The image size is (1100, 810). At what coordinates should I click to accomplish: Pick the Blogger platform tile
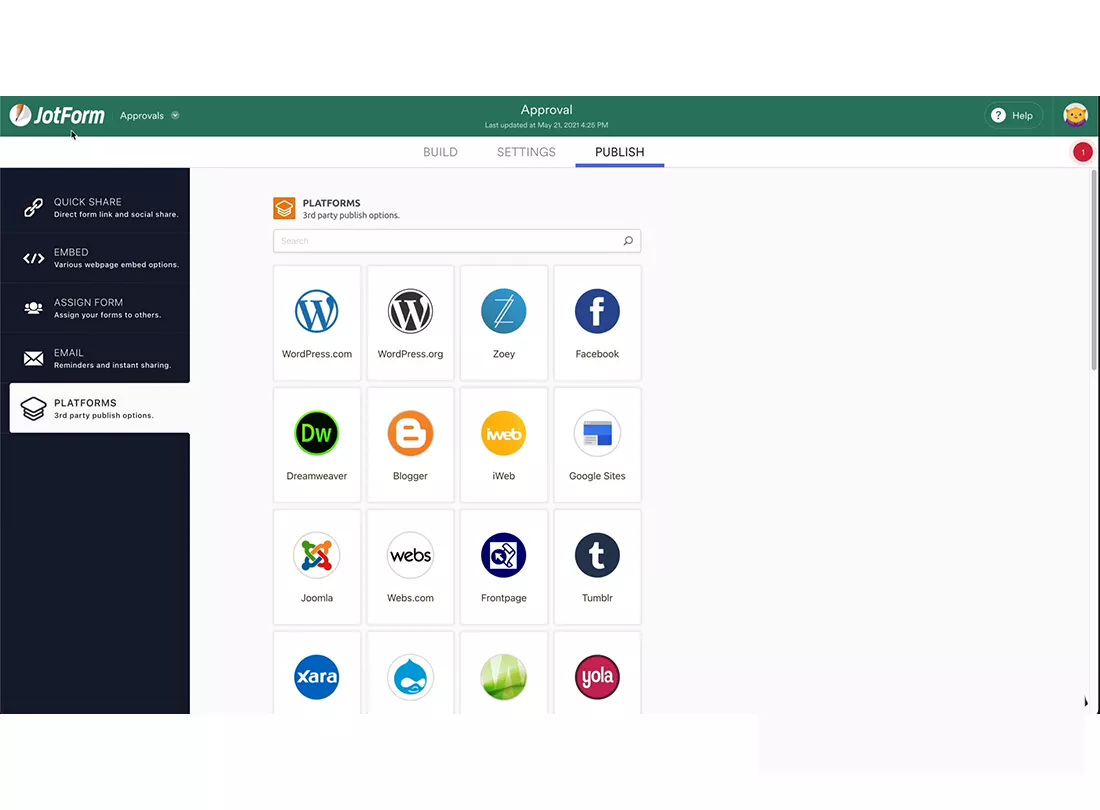pyautogui.click(x=410, y=445)
